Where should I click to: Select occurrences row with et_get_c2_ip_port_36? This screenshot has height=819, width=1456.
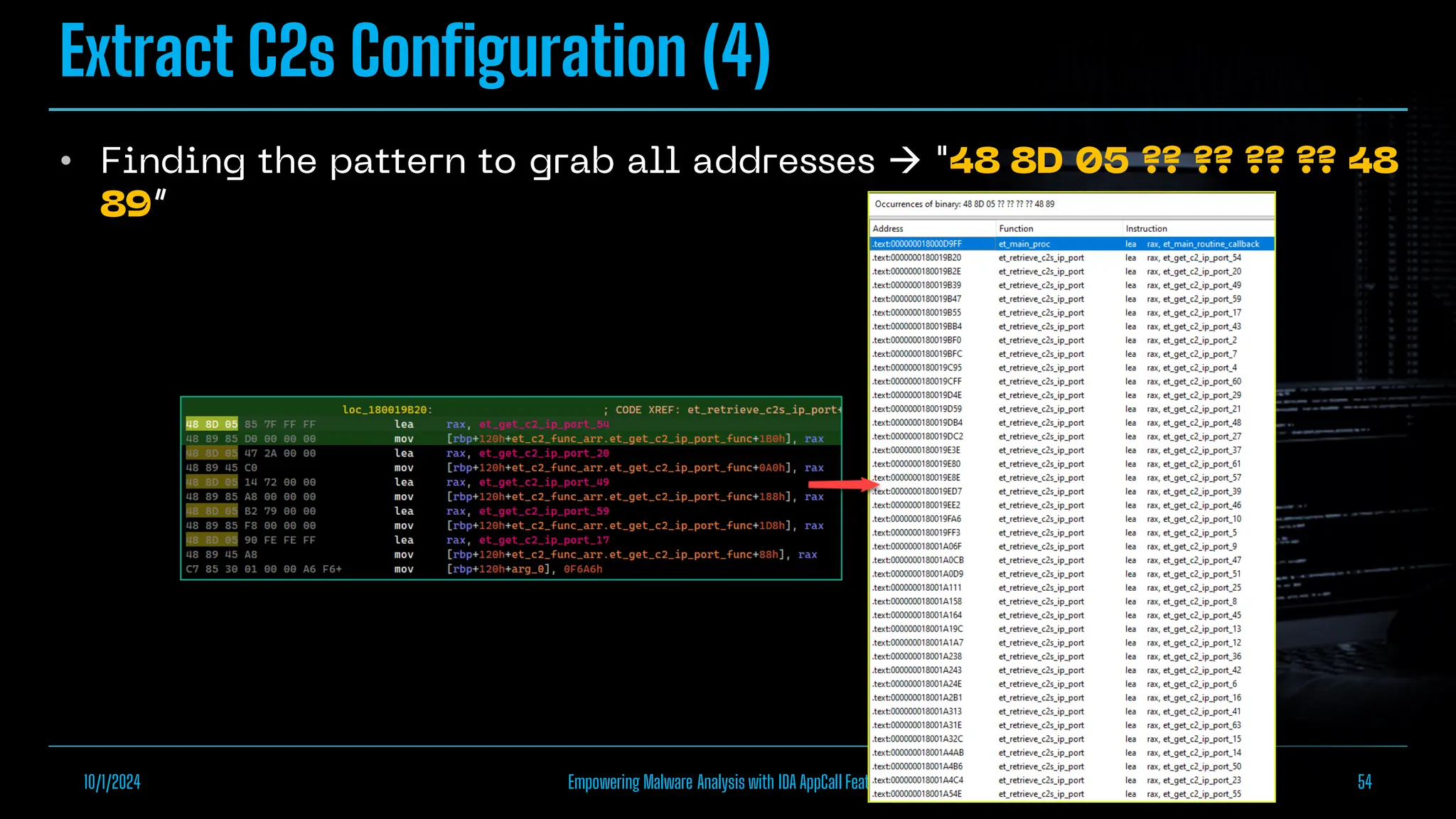click(x=1072, y=656)
